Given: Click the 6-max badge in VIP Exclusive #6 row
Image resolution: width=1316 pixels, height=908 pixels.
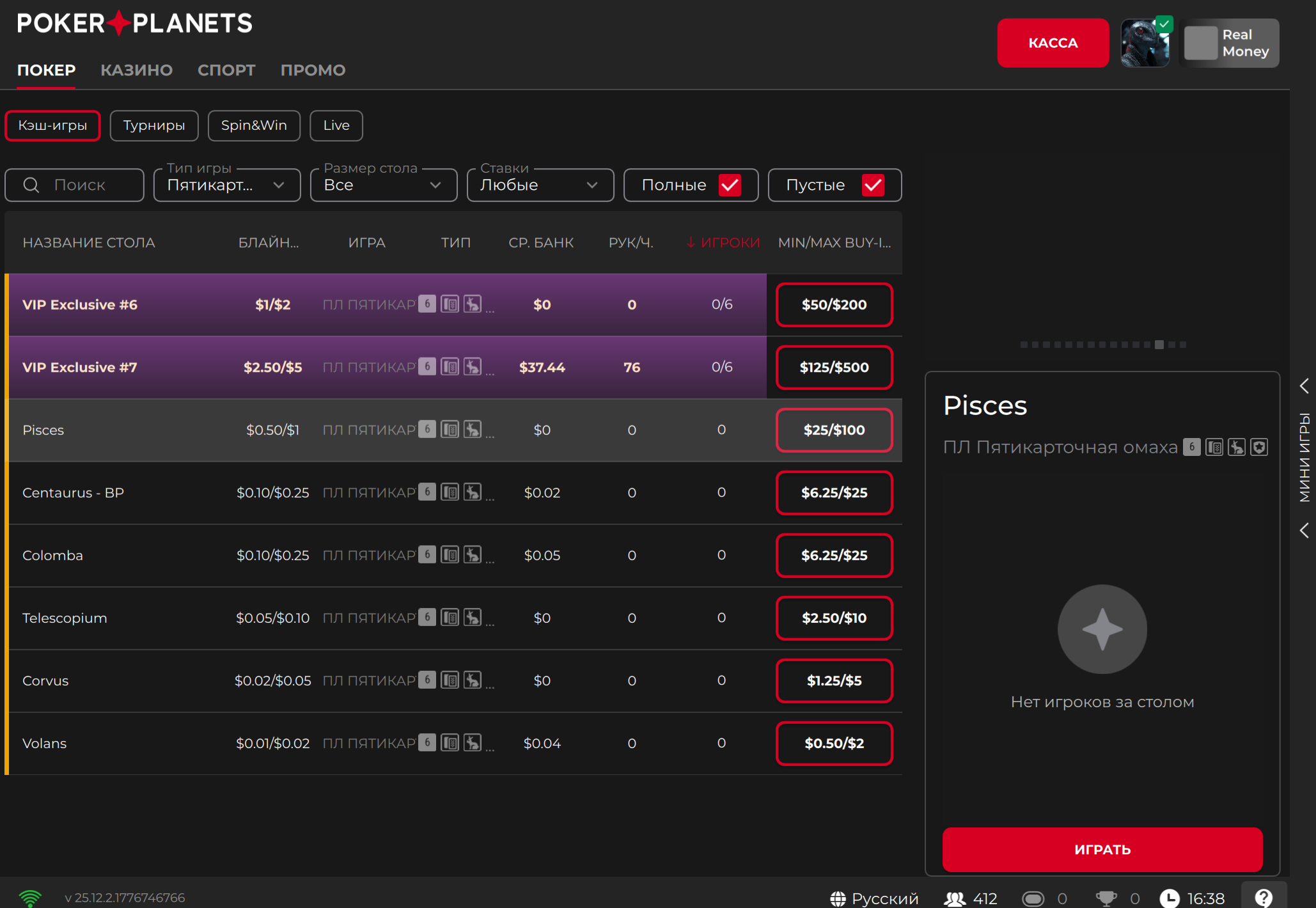Looking at the screenshot, I should coord(428,304).
